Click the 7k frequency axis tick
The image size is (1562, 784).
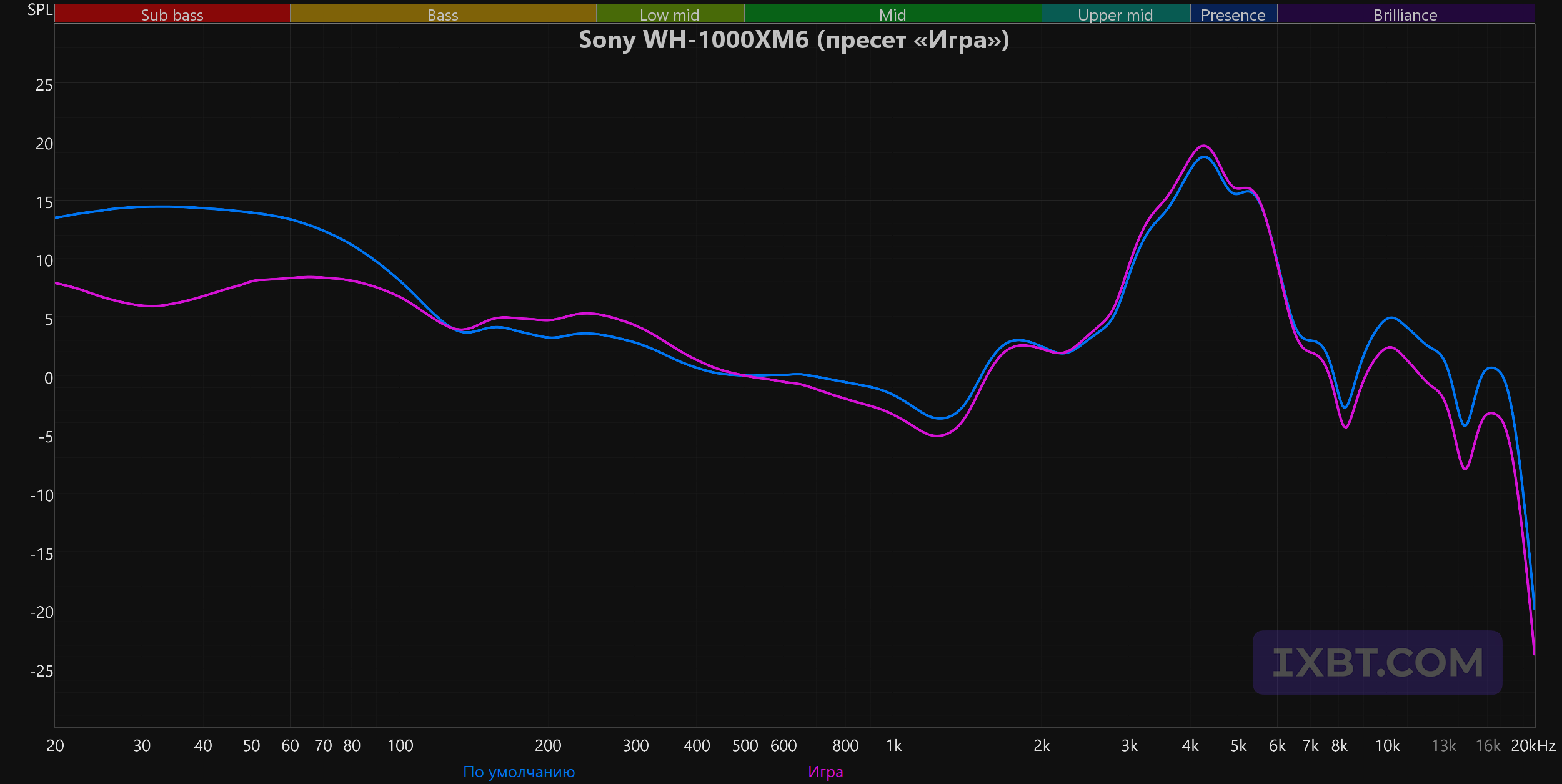tap(1310, 746)
